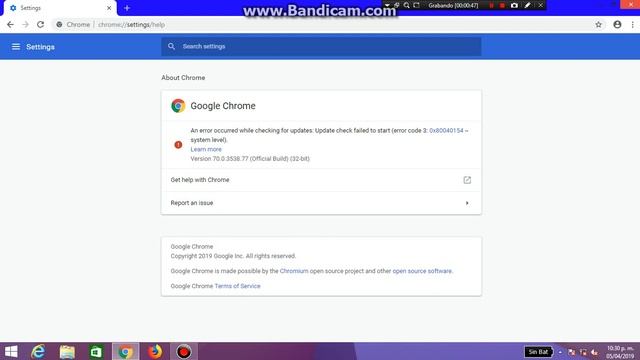This screenshot has height=360, width=640.
Task: Launch Firefox from the taskbar
Action: pos(155,351)
